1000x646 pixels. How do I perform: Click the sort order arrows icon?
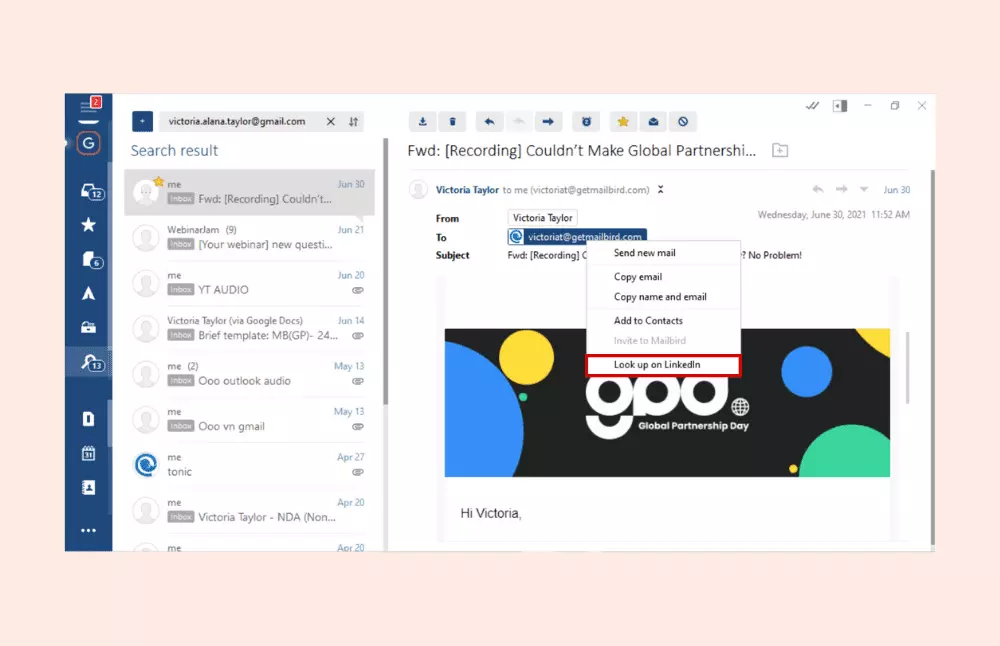tap(353, 121)
